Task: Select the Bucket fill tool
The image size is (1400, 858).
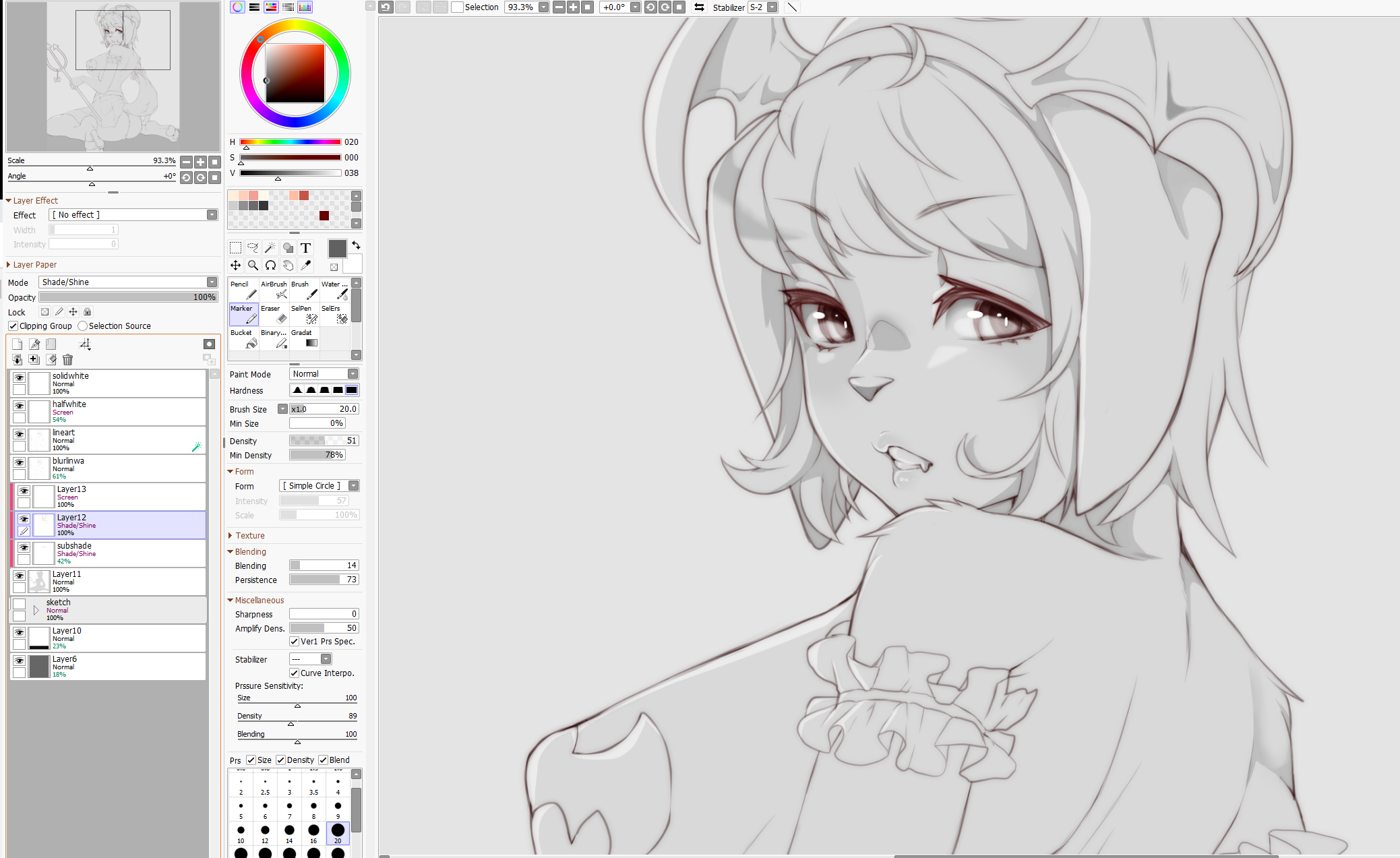Action: tap(243, 339)
